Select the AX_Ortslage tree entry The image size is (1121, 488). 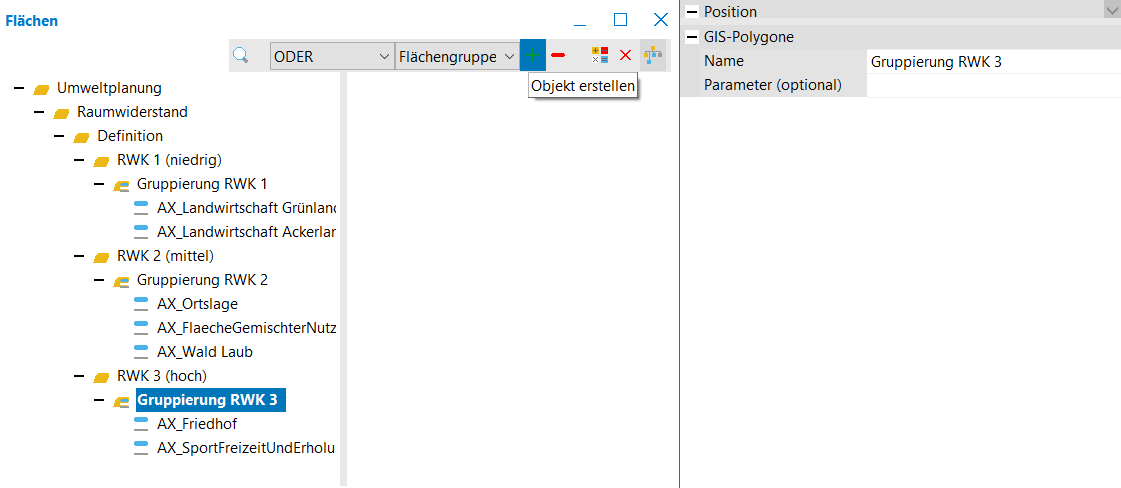[x=197, y=304]
